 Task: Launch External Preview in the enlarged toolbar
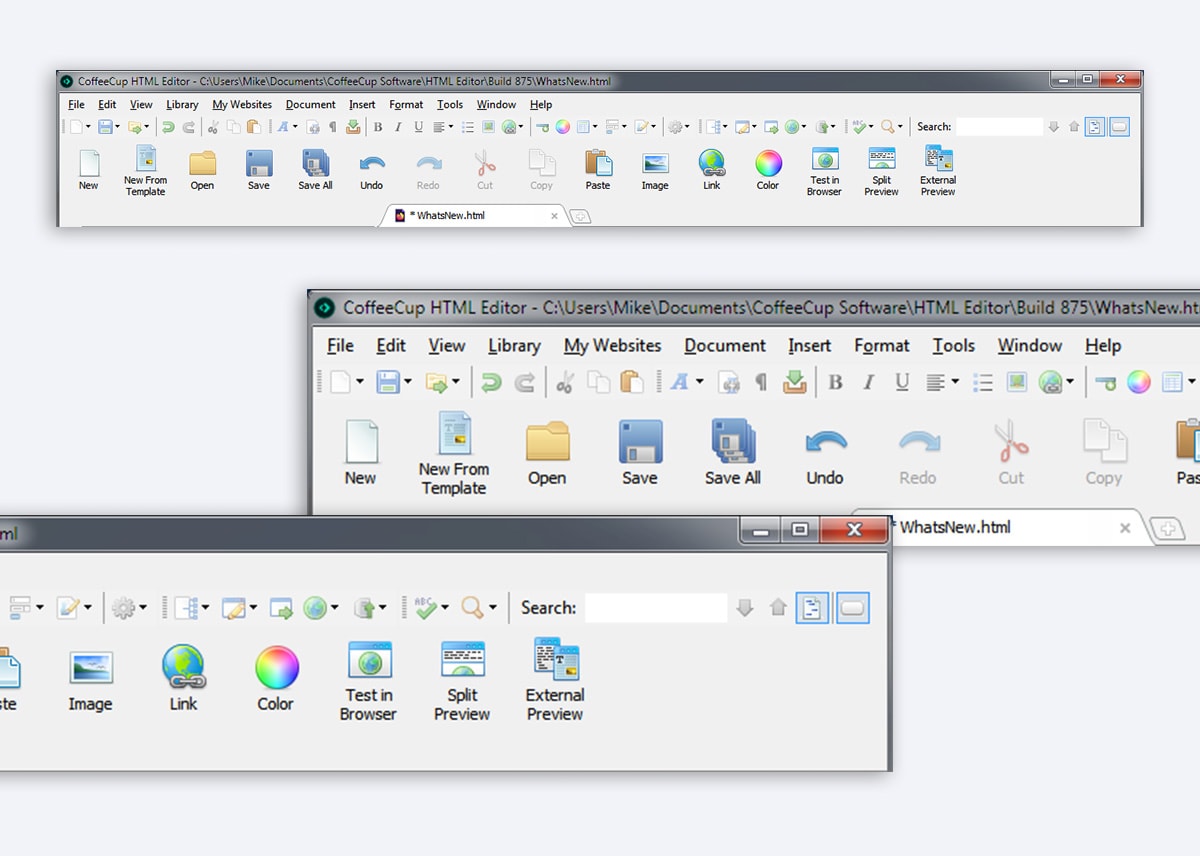(555, 680)
